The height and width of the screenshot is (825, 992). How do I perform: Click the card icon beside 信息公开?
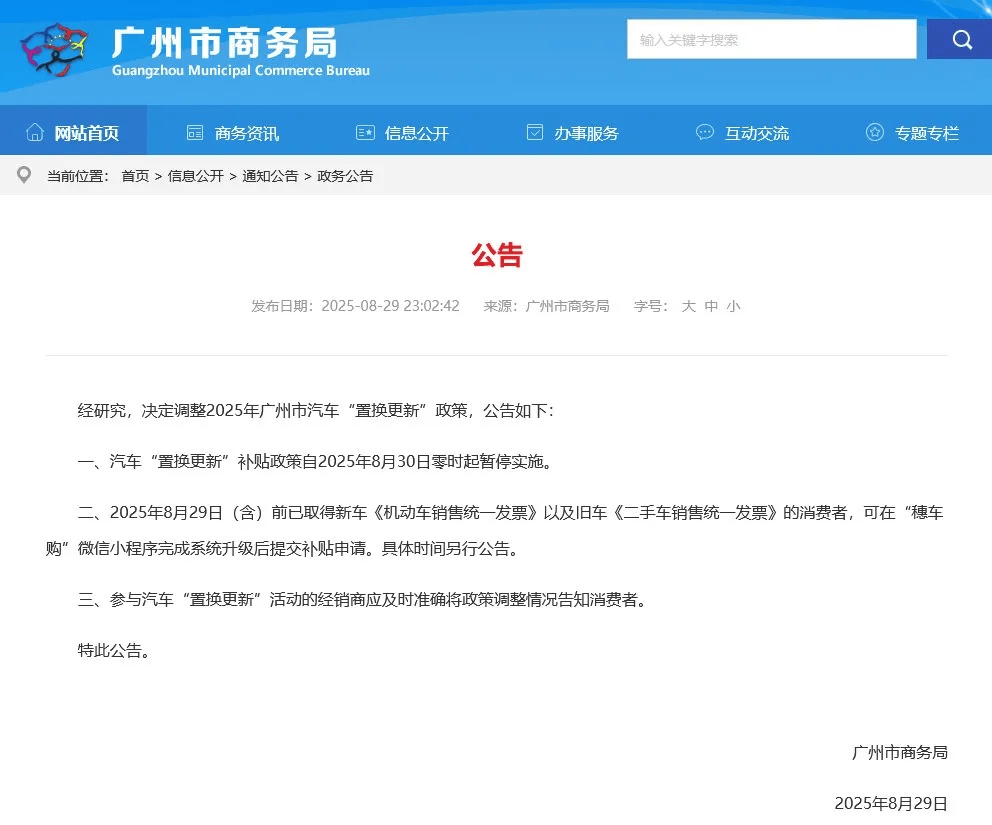coord(365,132)
